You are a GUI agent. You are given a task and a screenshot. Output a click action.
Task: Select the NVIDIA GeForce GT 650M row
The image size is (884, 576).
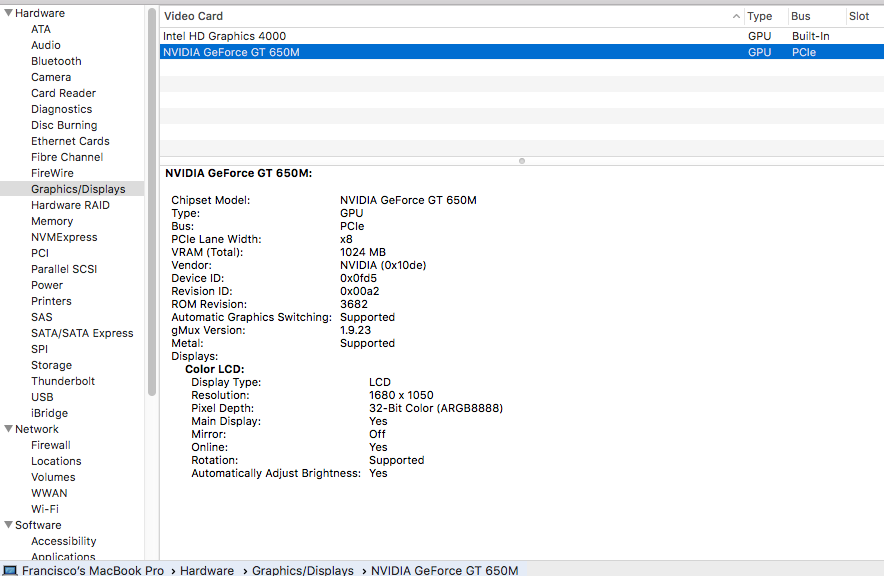(x=522, y=52)
